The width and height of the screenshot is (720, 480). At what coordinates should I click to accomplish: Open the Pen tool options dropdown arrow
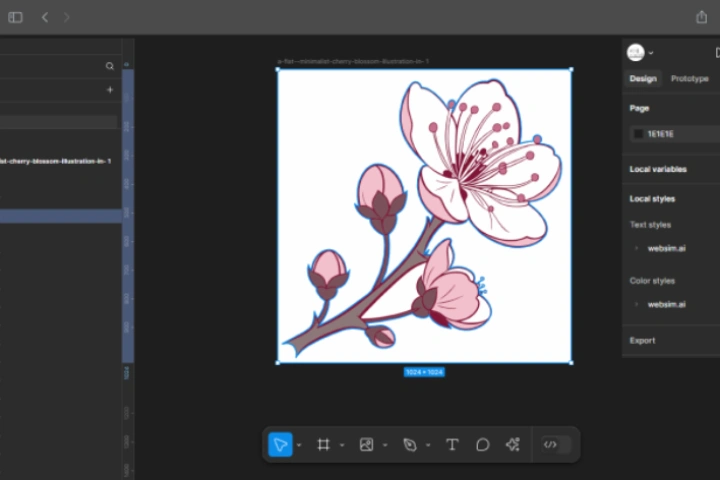[x=428, y=445]
